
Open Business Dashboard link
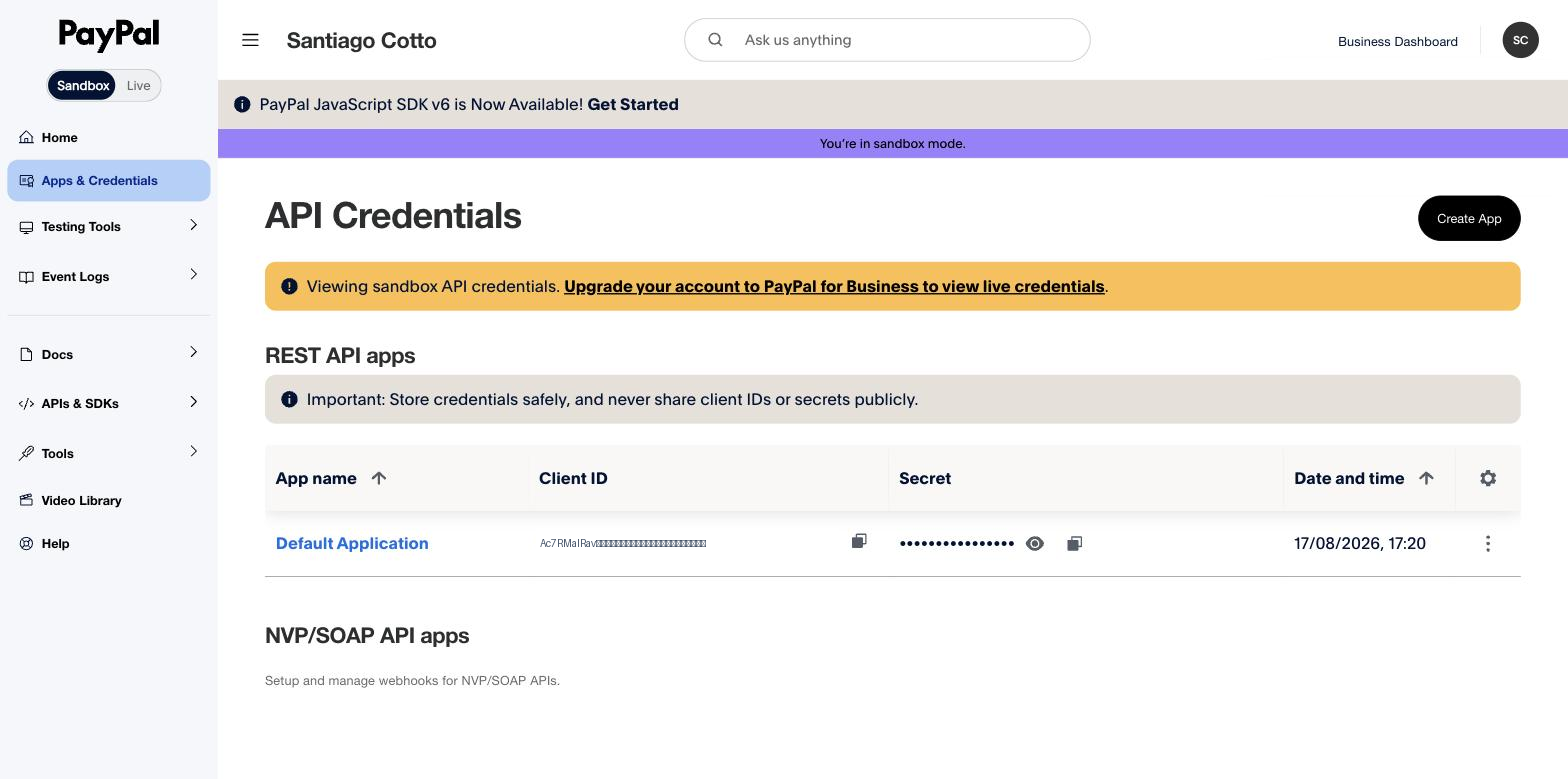click(1397, 41)
